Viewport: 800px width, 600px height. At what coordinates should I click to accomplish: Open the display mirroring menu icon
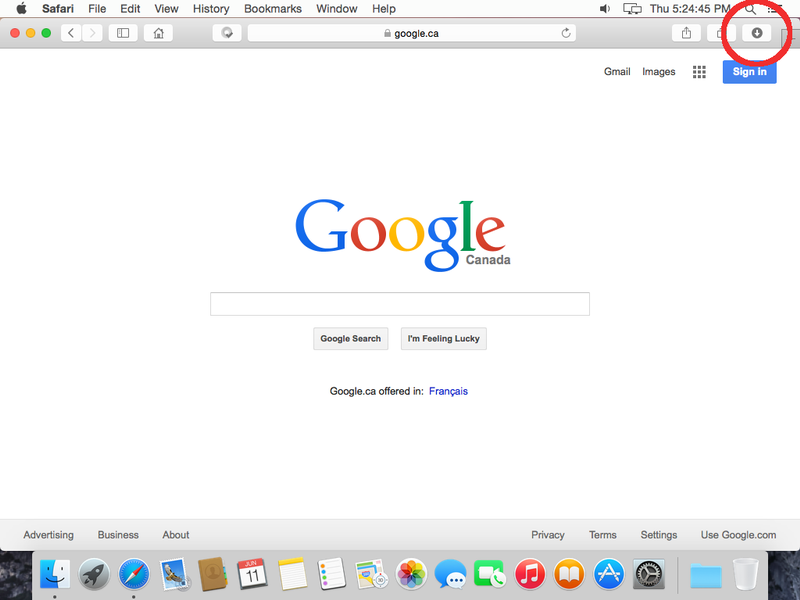(632, 9)
